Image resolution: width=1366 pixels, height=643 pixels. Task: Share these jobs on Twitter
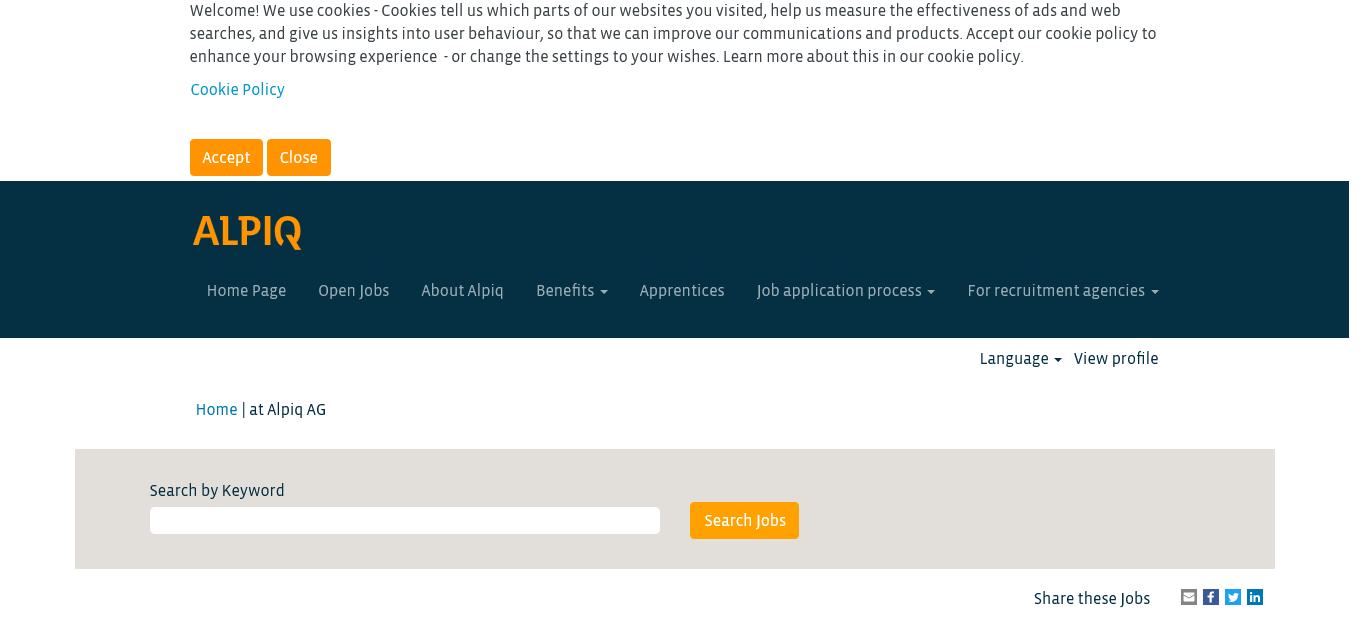tap(1233, 597)
